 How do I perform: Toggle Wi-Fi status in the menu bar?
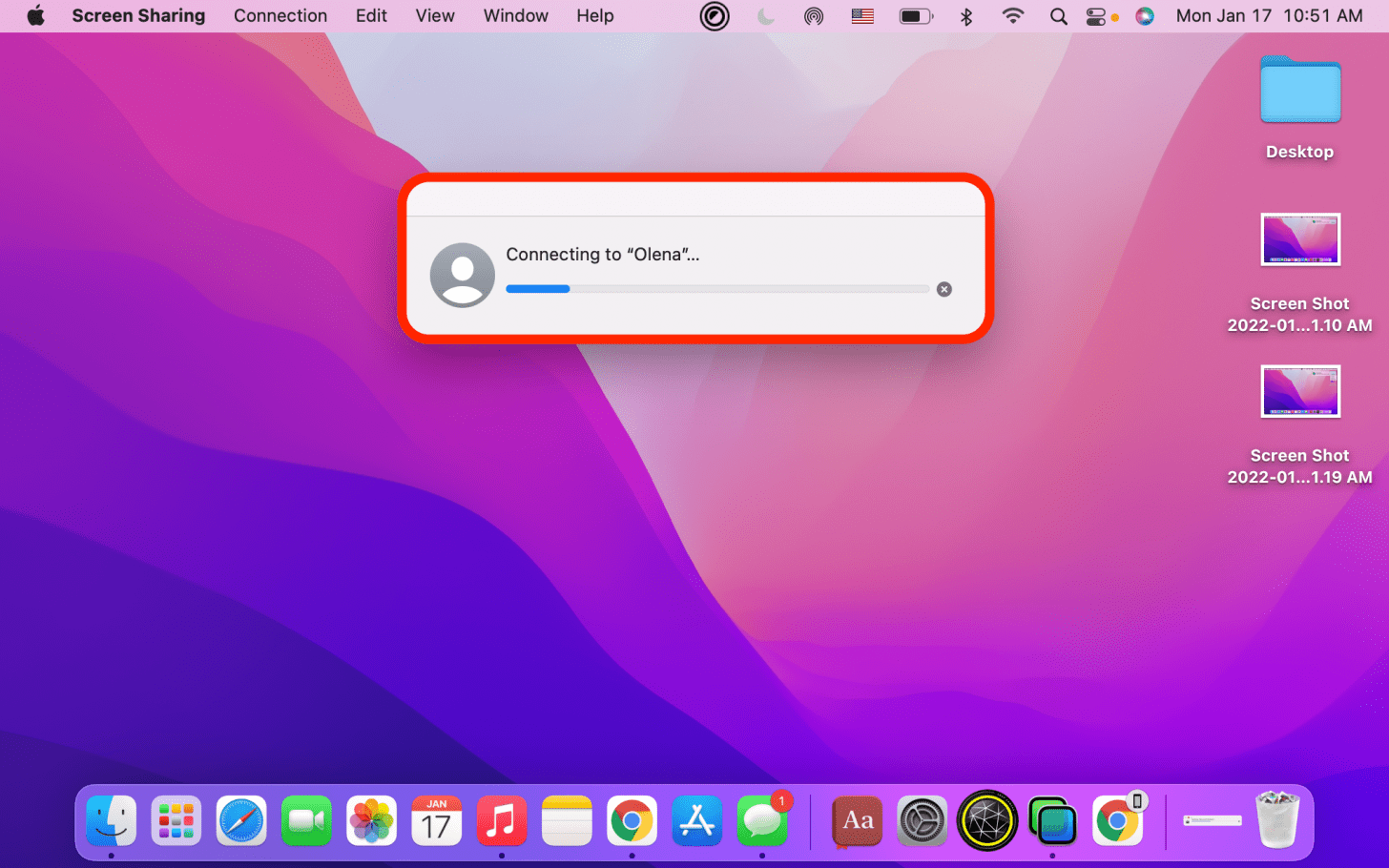tap(1012, 15)
